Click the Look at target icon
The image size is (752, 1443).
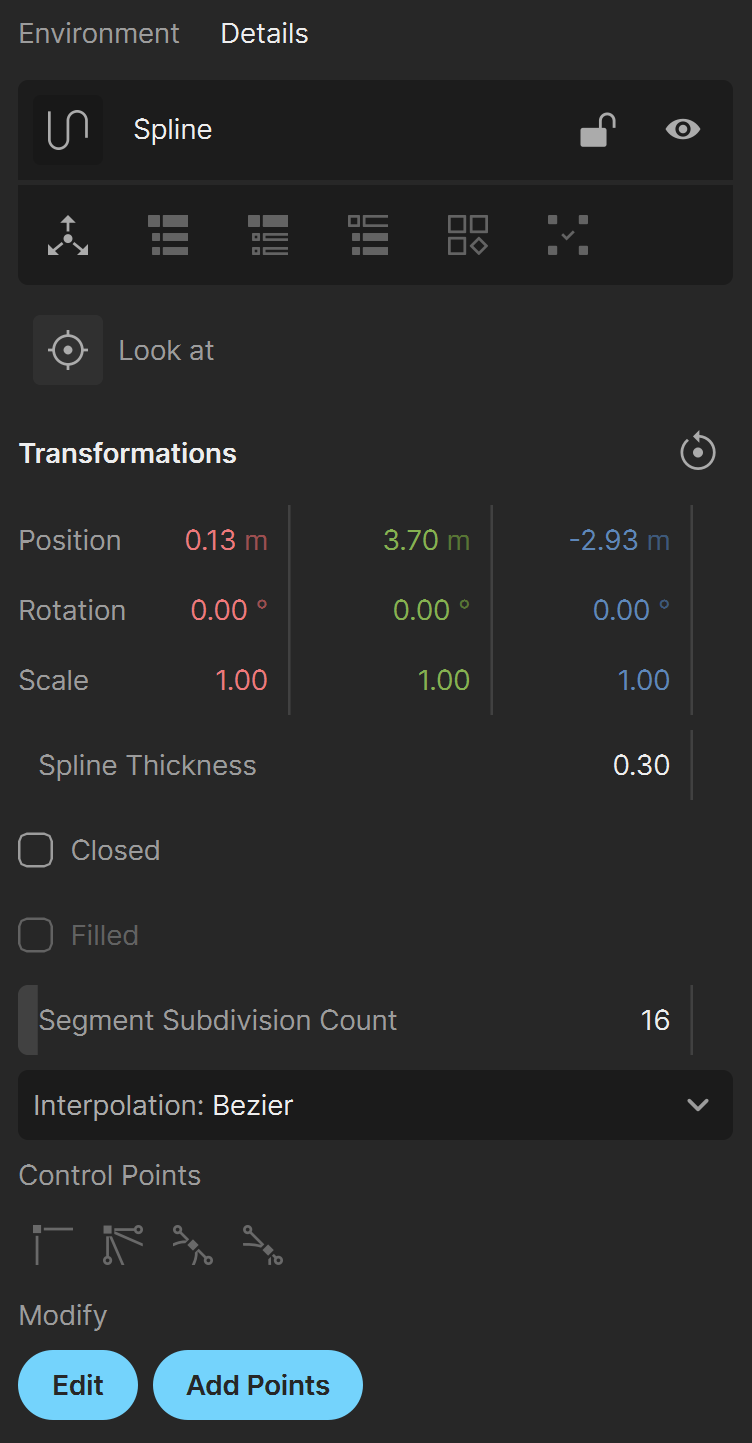(68, 350)
